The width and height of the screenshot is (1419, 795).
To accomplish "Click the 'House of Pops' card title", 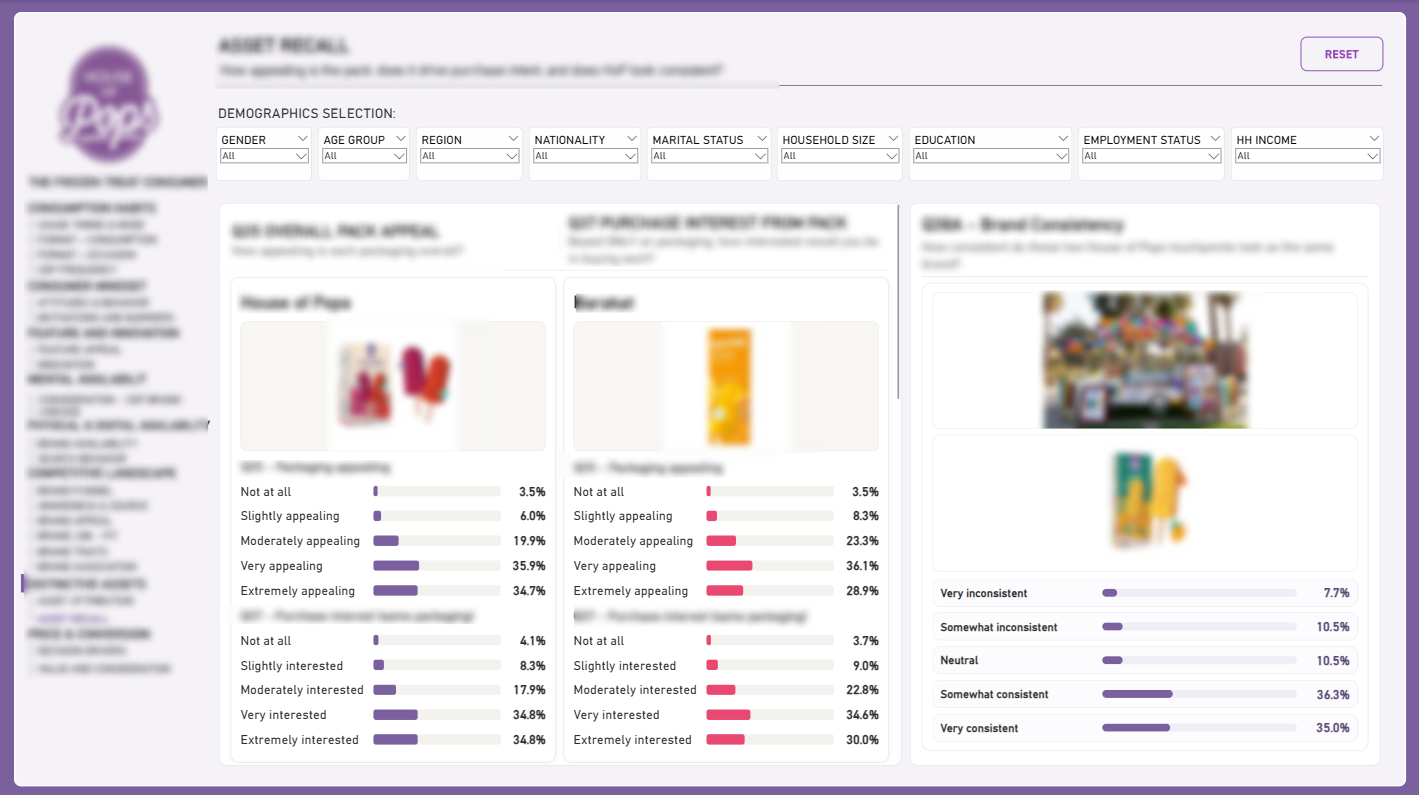I will (x=296, y=303).
